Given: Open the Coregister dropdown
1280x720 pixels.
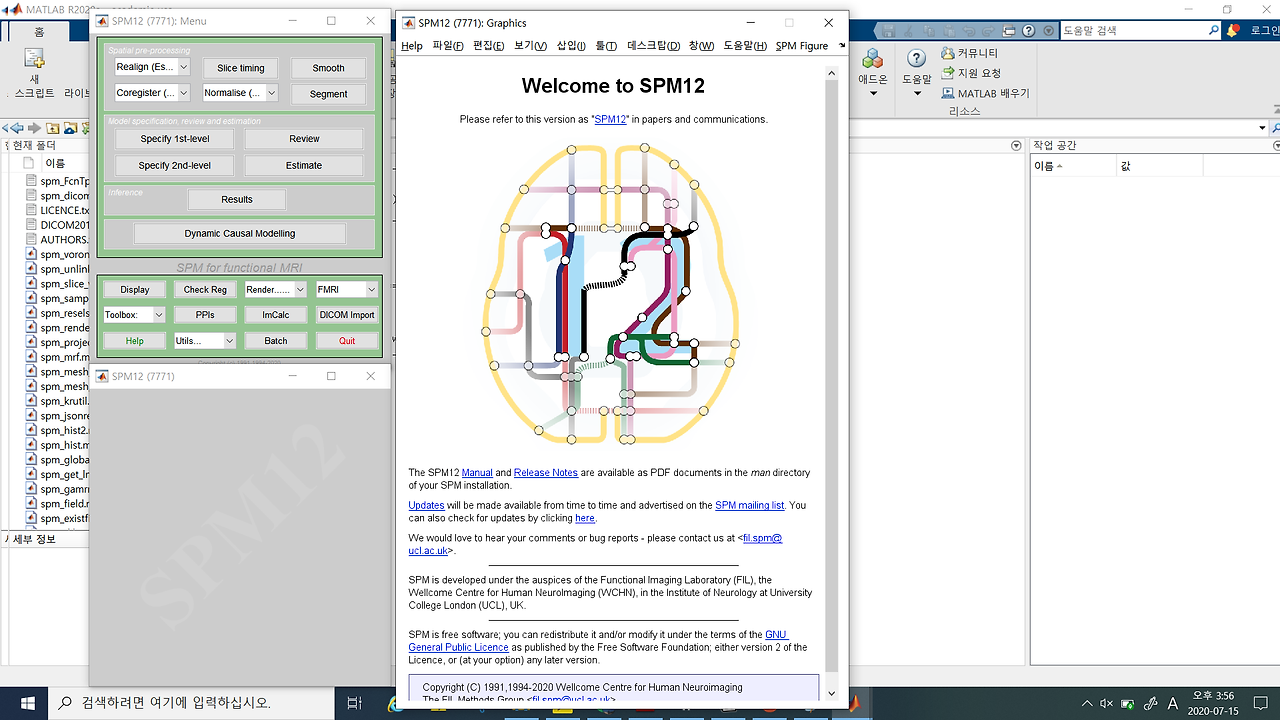Looking at the screenshot, I should point(152,92).
